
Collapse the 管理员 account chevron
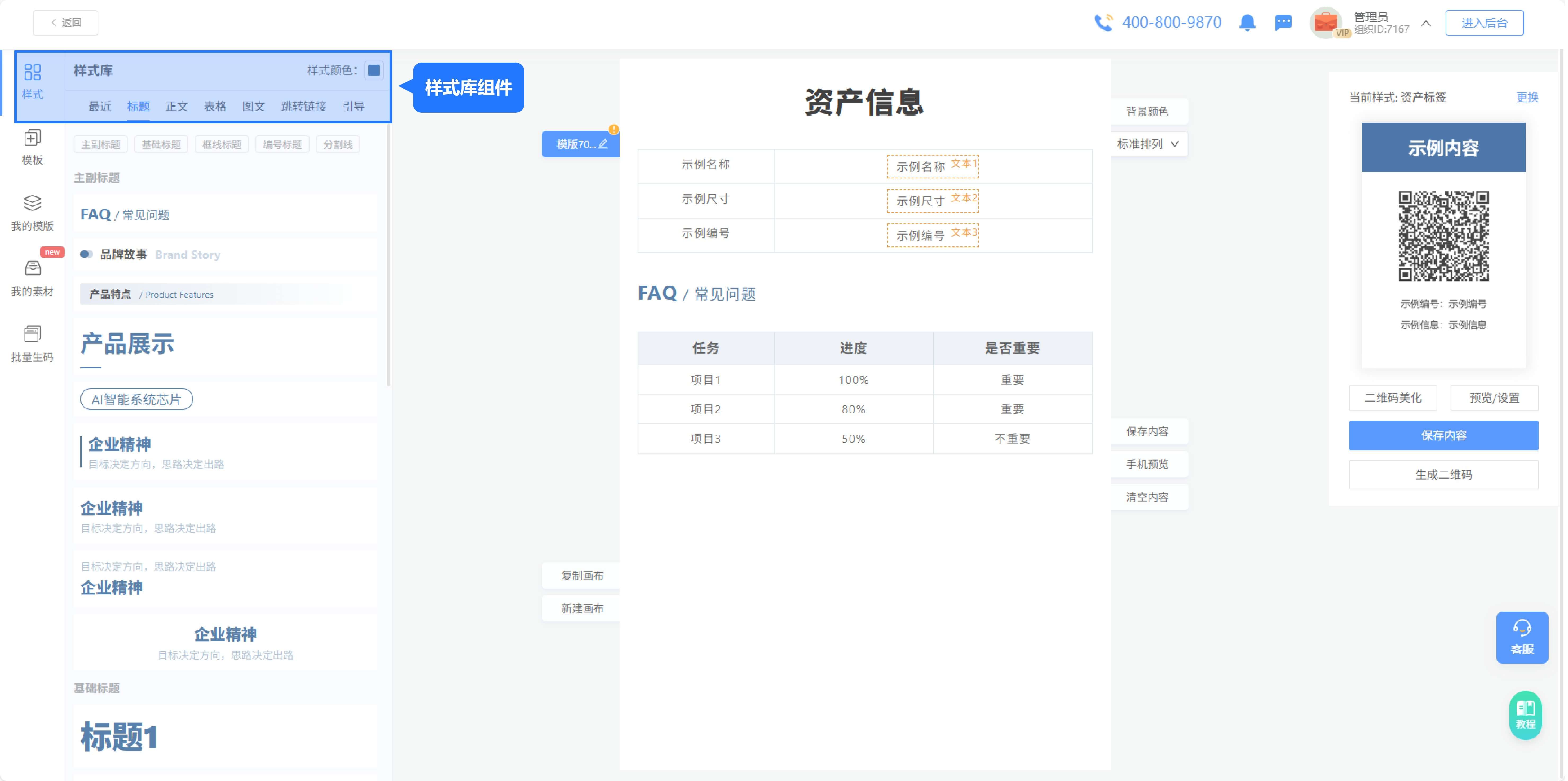pyautogui.click(x=1425, y=23)
